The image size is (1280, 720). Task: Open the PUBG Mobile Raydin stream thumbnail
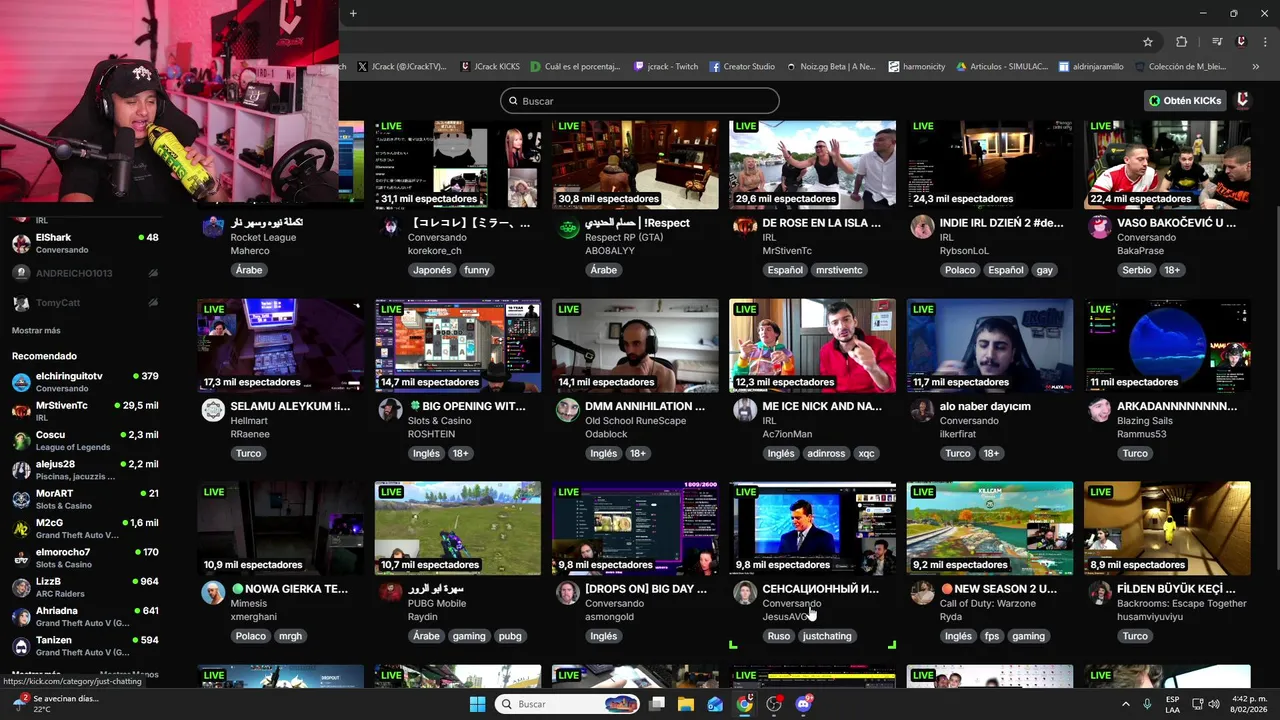458,528
